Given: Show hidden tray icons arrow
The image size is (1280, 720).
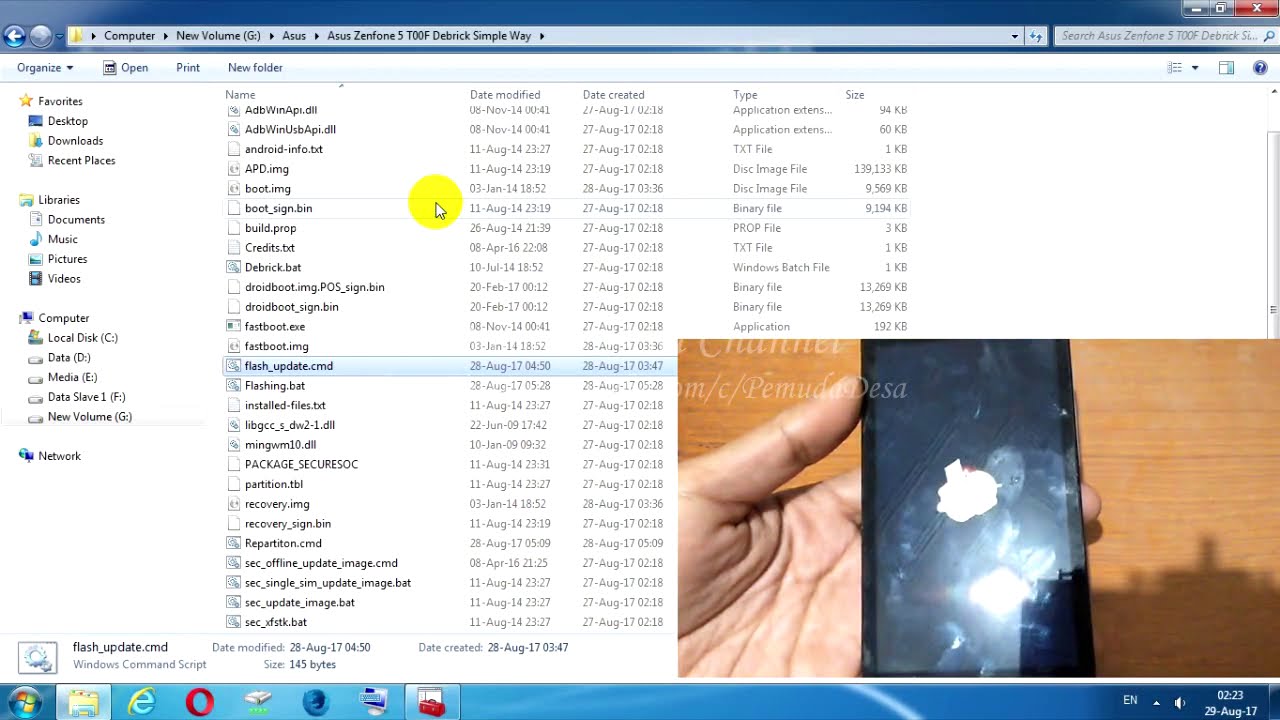Looking at the screenshot, I should pyautogui.click(x=1156, y=702).
